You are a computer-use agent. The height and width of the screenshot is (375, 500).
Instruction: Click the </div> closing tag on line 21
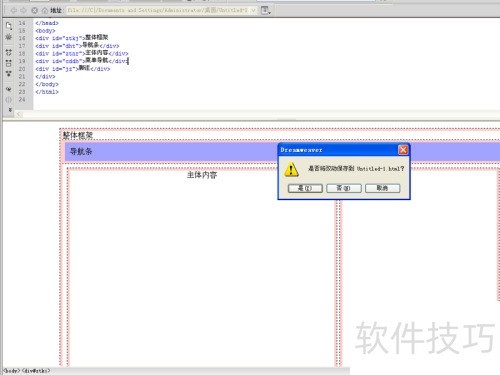[45, 76]
